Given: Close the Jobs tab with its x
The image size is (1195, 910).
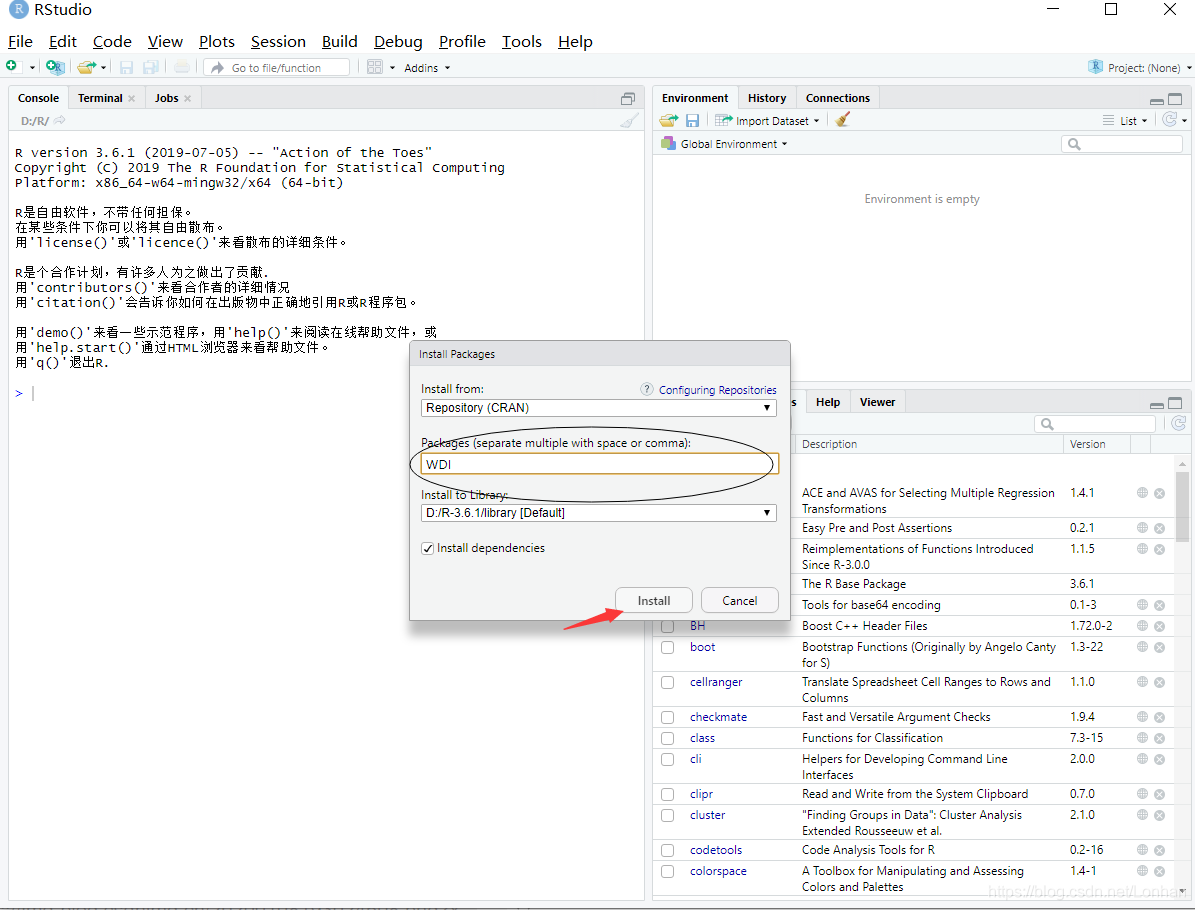Looking at the screenshot, I should click(187, 98).
